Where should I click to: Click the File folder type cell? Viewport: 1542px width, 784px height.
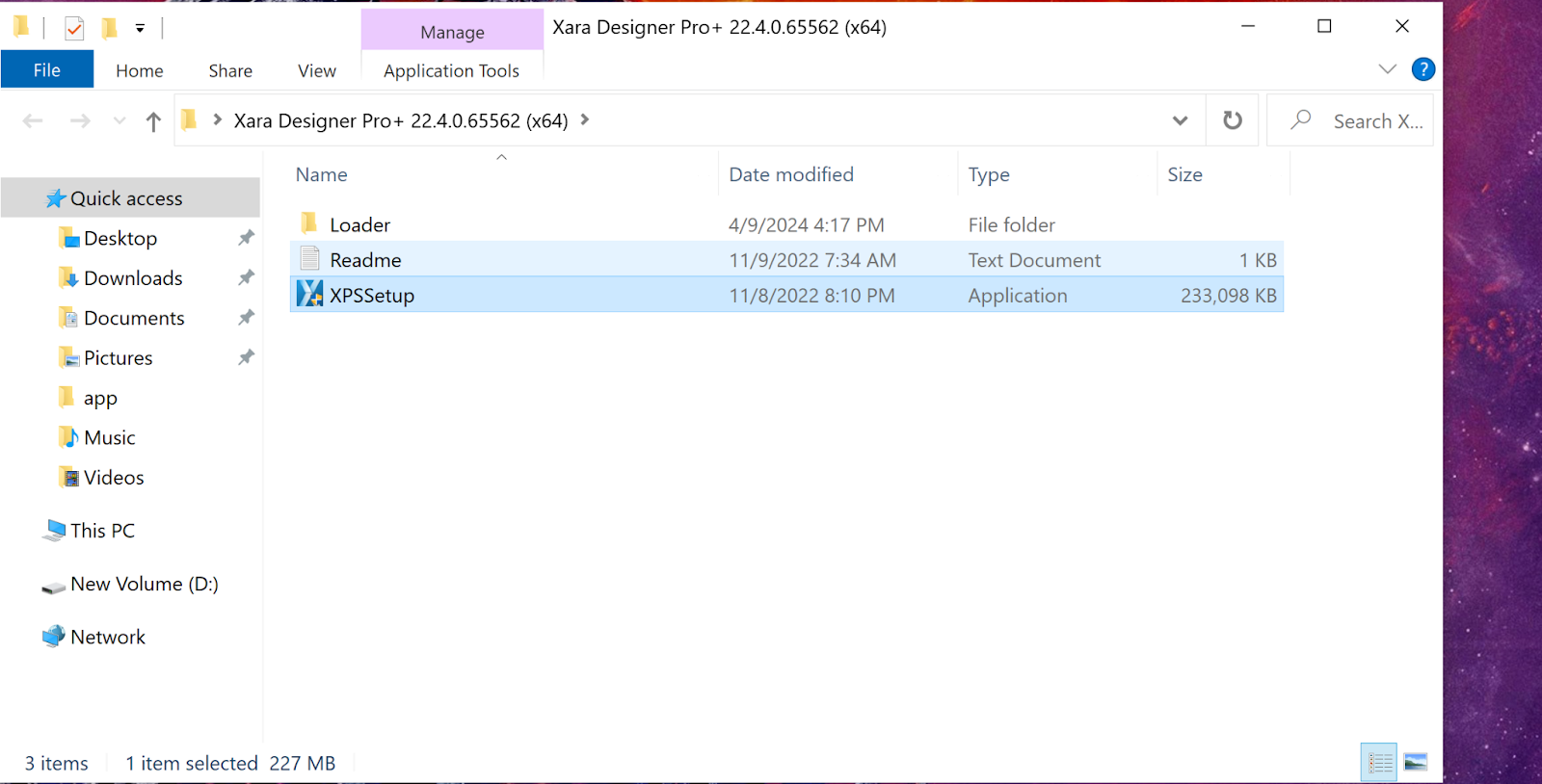pos(1011,224)
